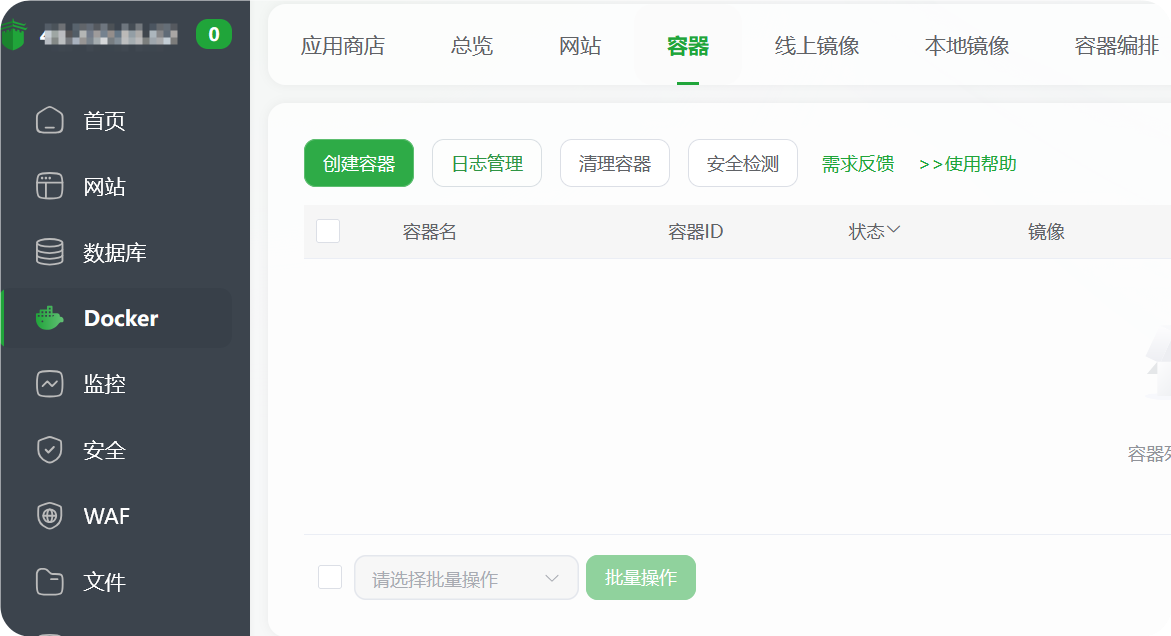Expand the 请选择批量操作 dropdown

[x=466, y=577]
